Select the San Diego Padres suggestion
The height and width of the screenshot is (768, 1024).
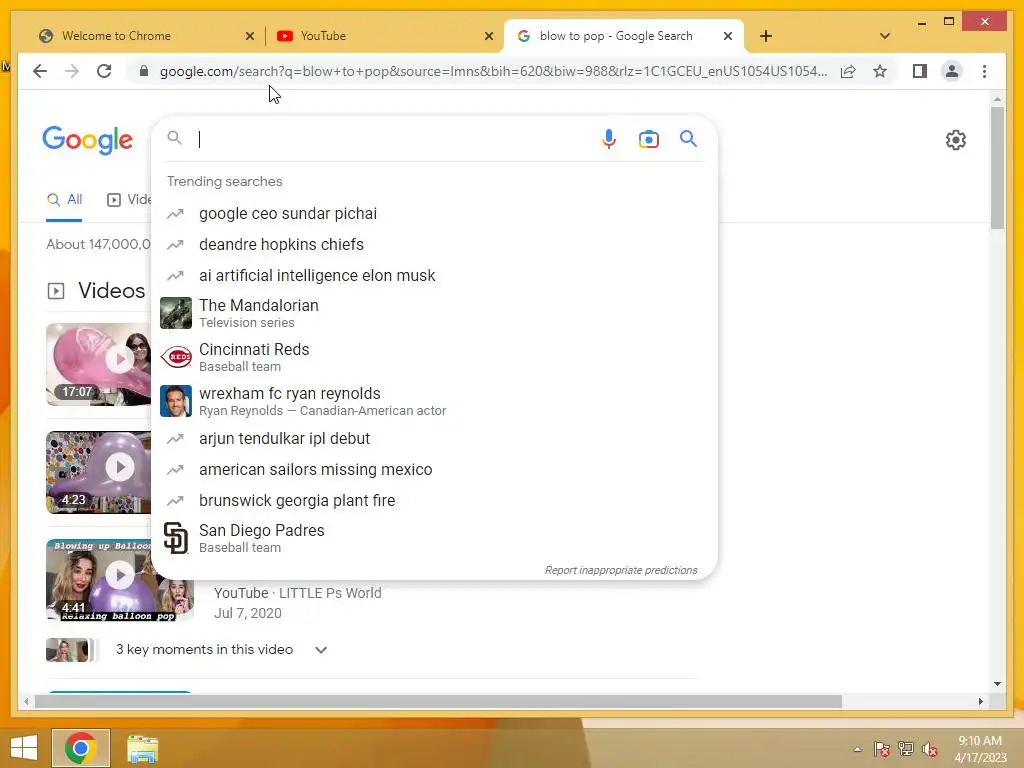pyautogui.click(x=434, y=538)
